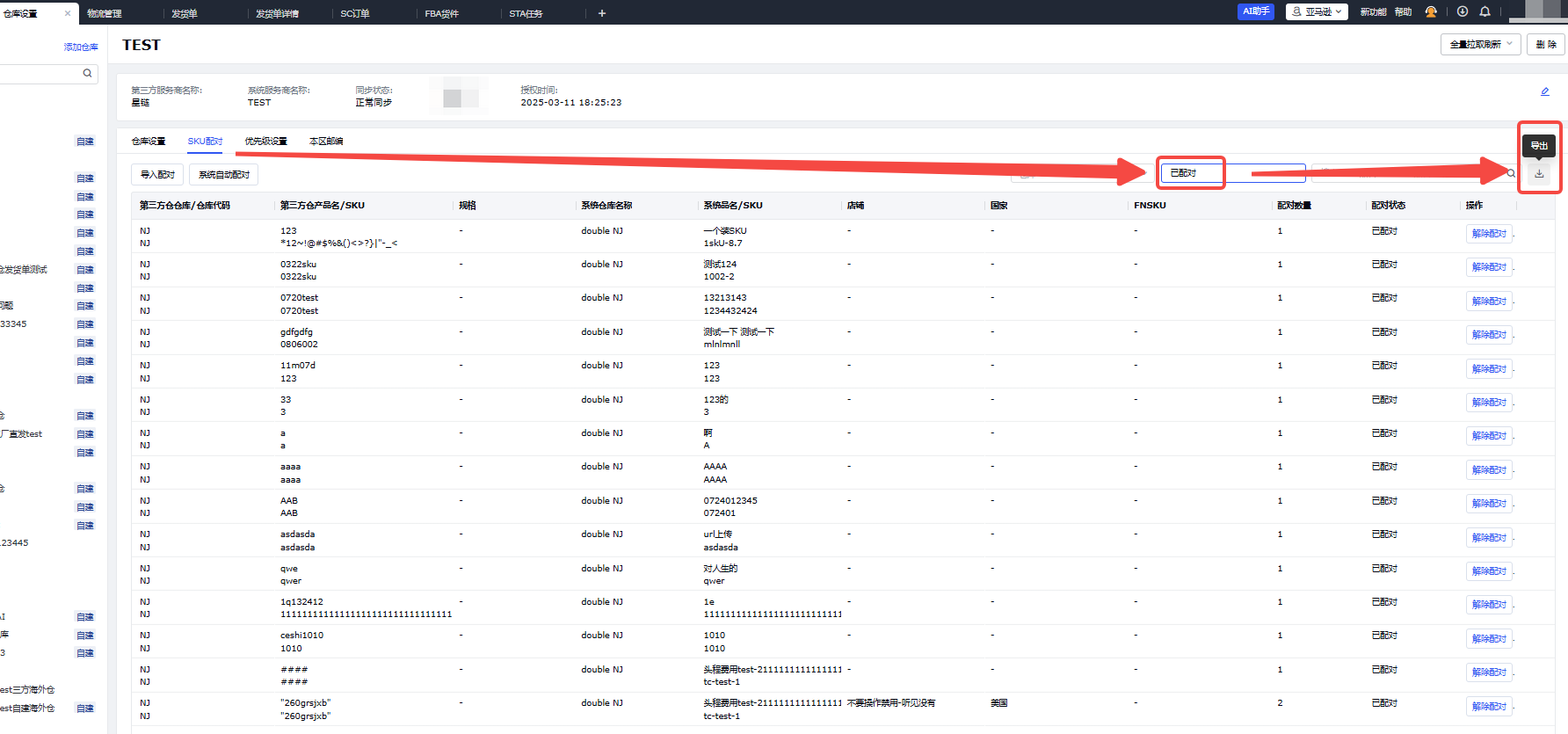The height and width of the screenshot is (734, 1568).
Task: Click the customer service headset icon
Action: click(x=1431, y=11)
